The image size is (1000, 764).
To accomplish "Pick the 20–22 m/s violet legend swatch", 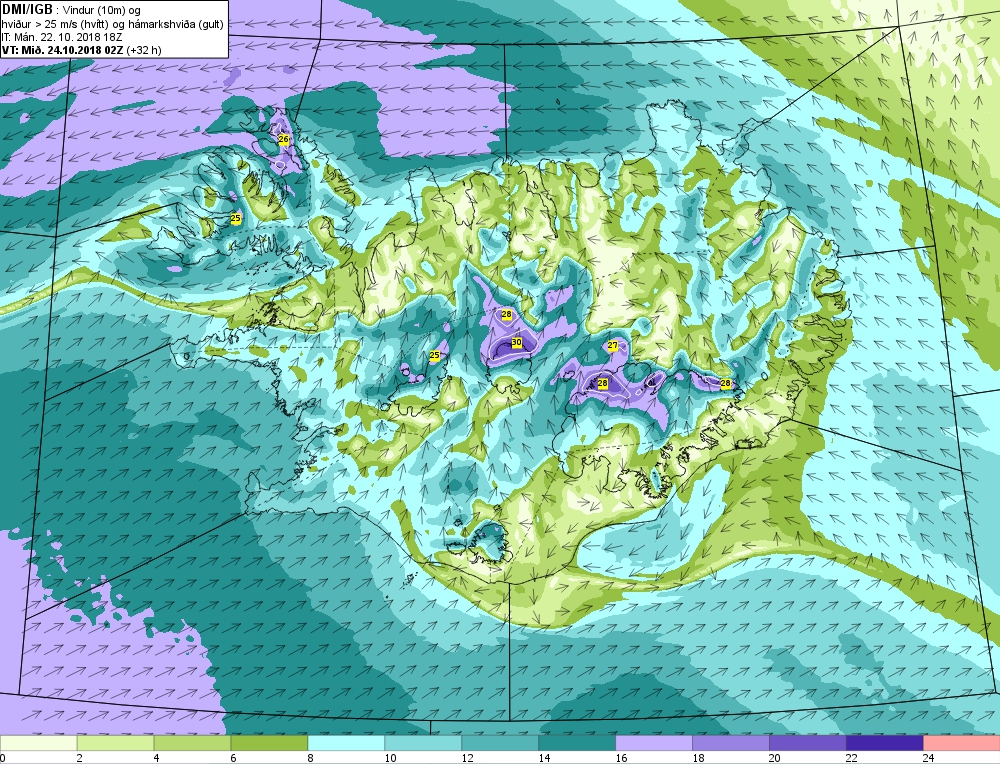I will (x=807, y=744).
